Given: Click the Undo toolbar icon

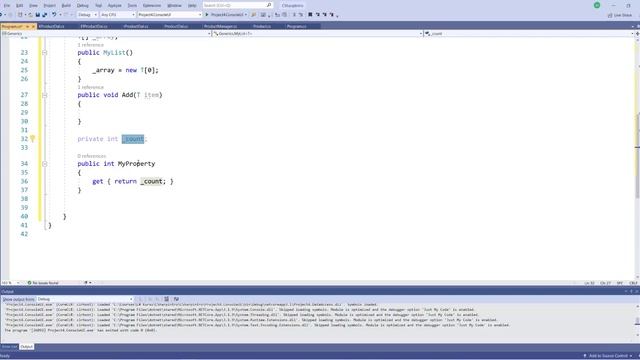Looking at the screenshot, I should click(x=54, y=15).
